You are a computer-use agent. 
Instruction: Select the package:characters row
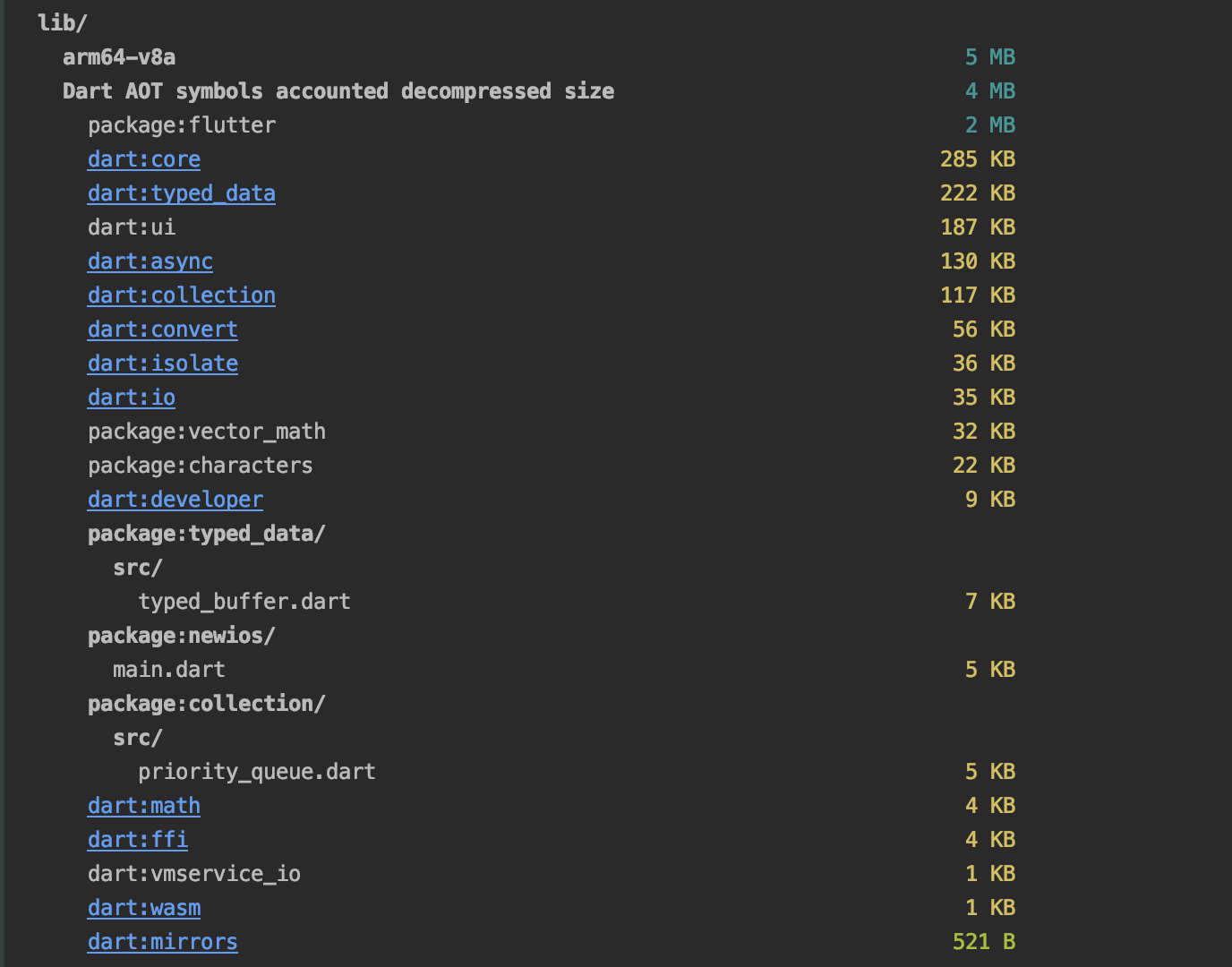tap(201, 466)
